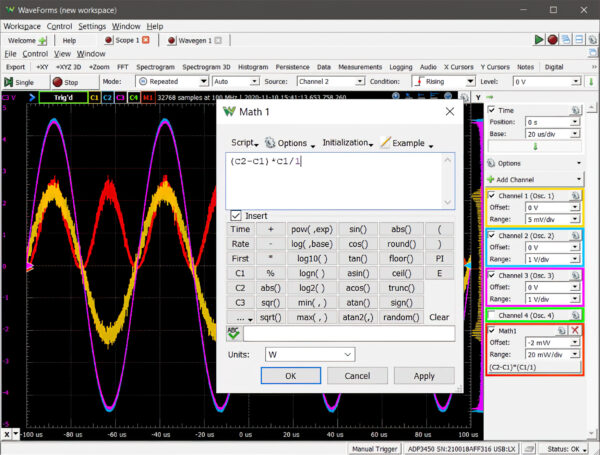Click the green Run all instruments icon
Screen dimensions: 600x455
[x=540, y=39]
